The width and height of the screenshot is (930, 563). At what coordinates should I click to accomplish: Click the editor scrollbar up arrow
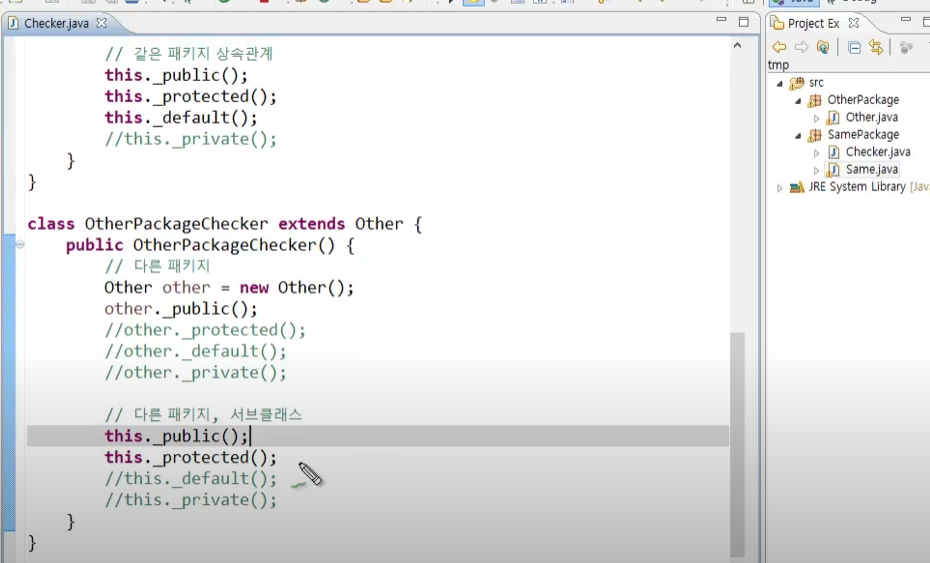click(737, 46)
